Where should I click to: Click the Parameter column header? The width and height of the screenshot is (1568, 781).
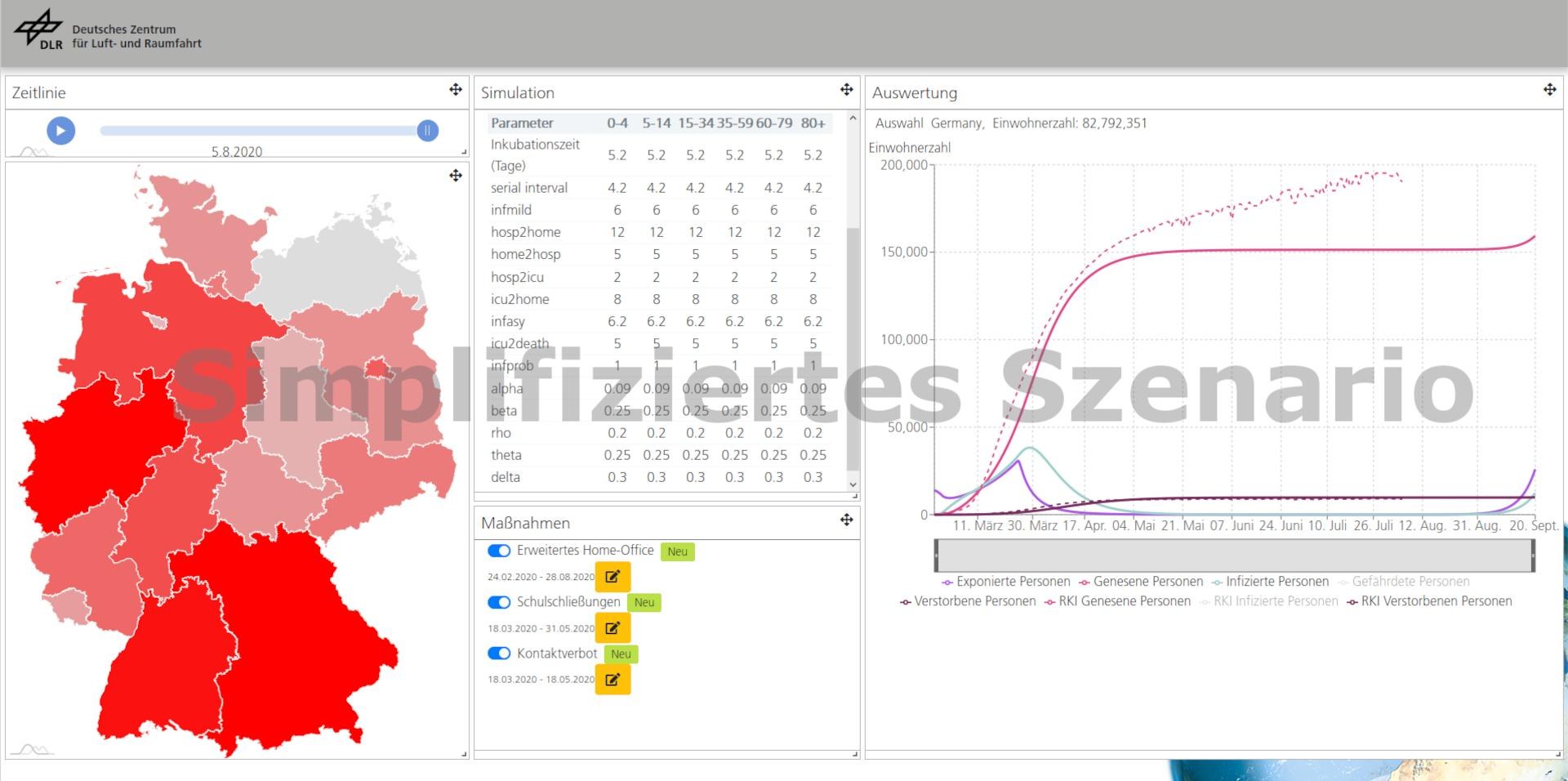522,123
